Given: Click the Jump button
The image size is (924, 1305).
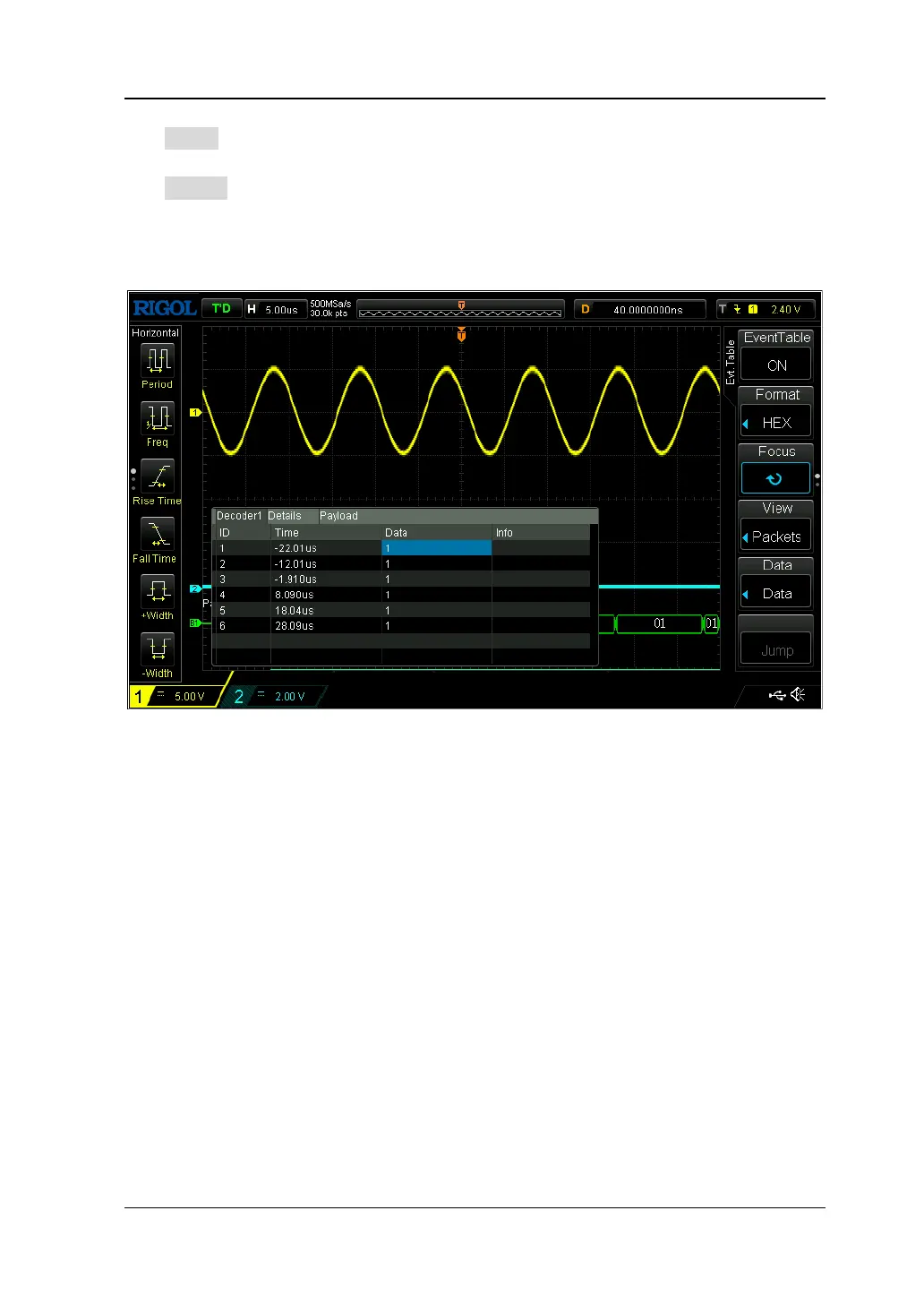Looking at the screenshot, I should pos(775,650).
